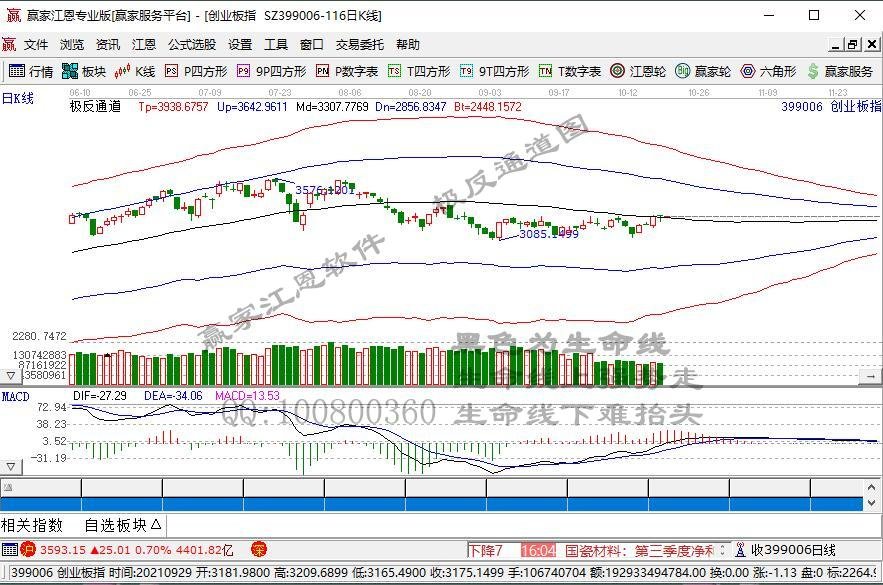Click the MACD=13.53 reading
This screenshot has width=883, height=585.
247,396
